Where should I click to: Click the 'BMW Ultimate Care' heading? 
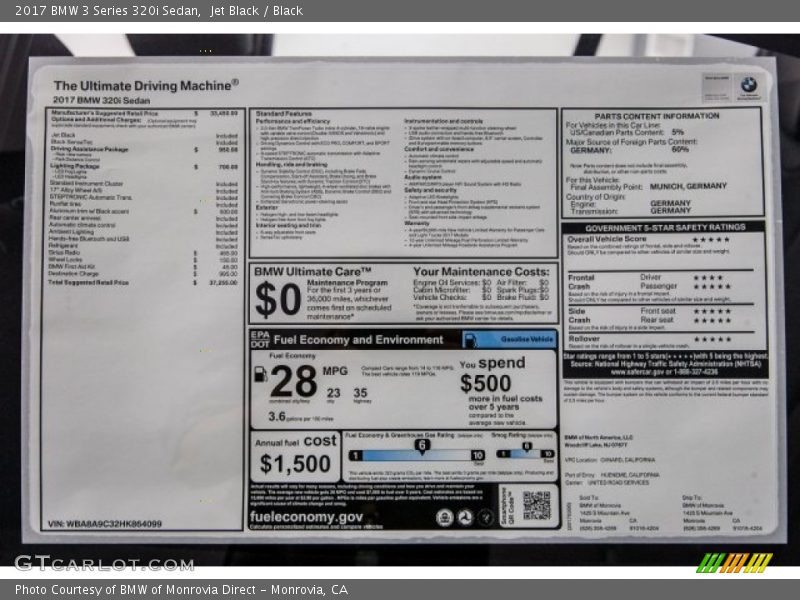point(313,272)
